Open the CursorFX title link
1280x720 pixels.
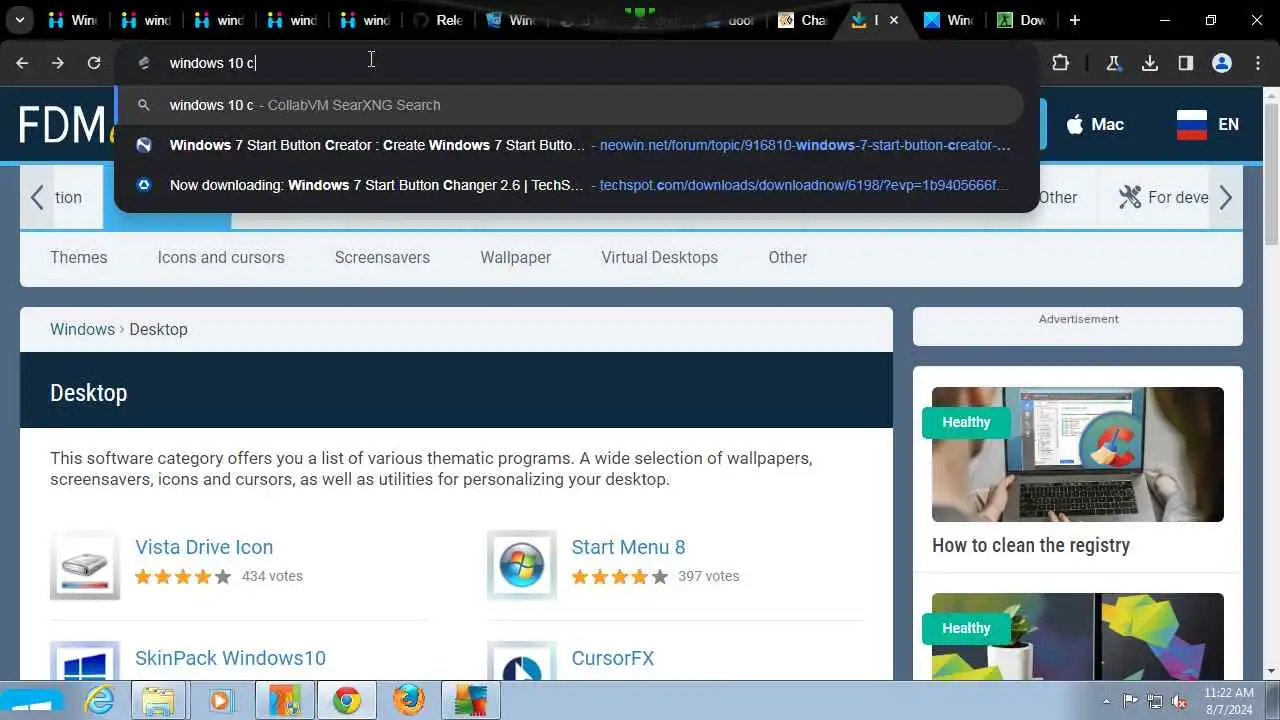point(613,658)
